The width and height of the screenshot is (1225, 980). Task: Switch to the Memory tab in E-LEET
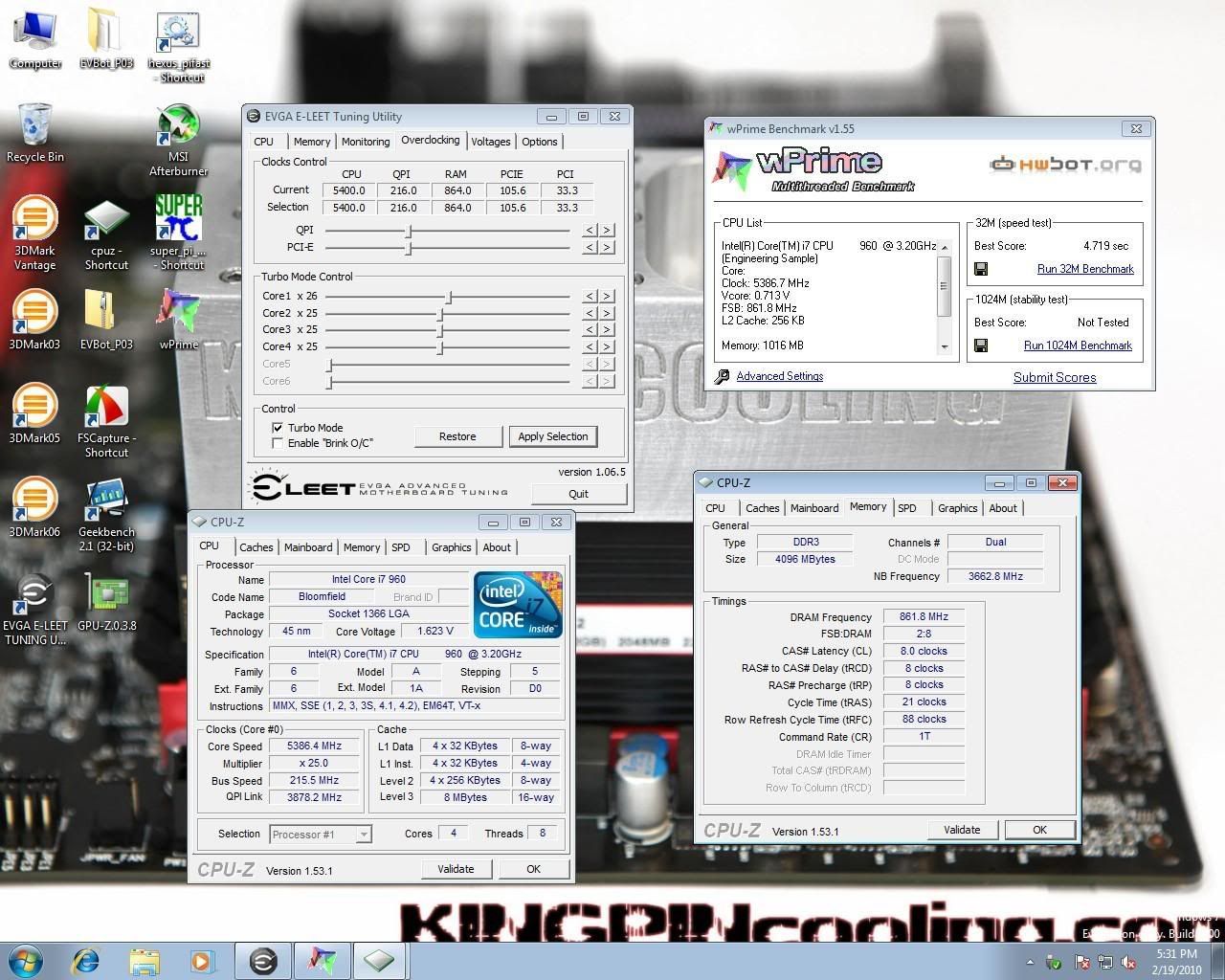(x=312, y=142)
